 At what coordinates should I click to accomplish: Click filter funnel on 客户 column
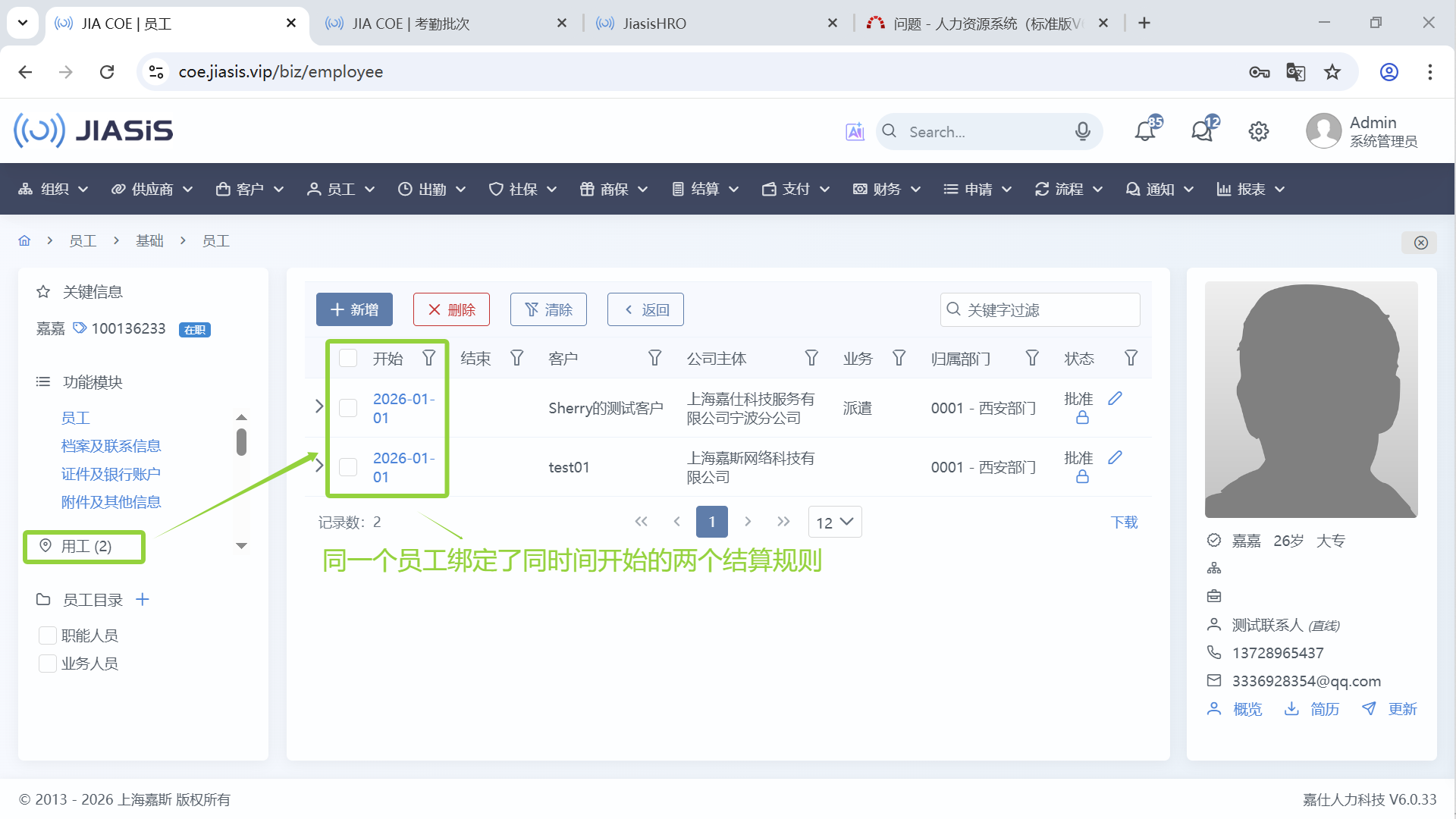654,358
